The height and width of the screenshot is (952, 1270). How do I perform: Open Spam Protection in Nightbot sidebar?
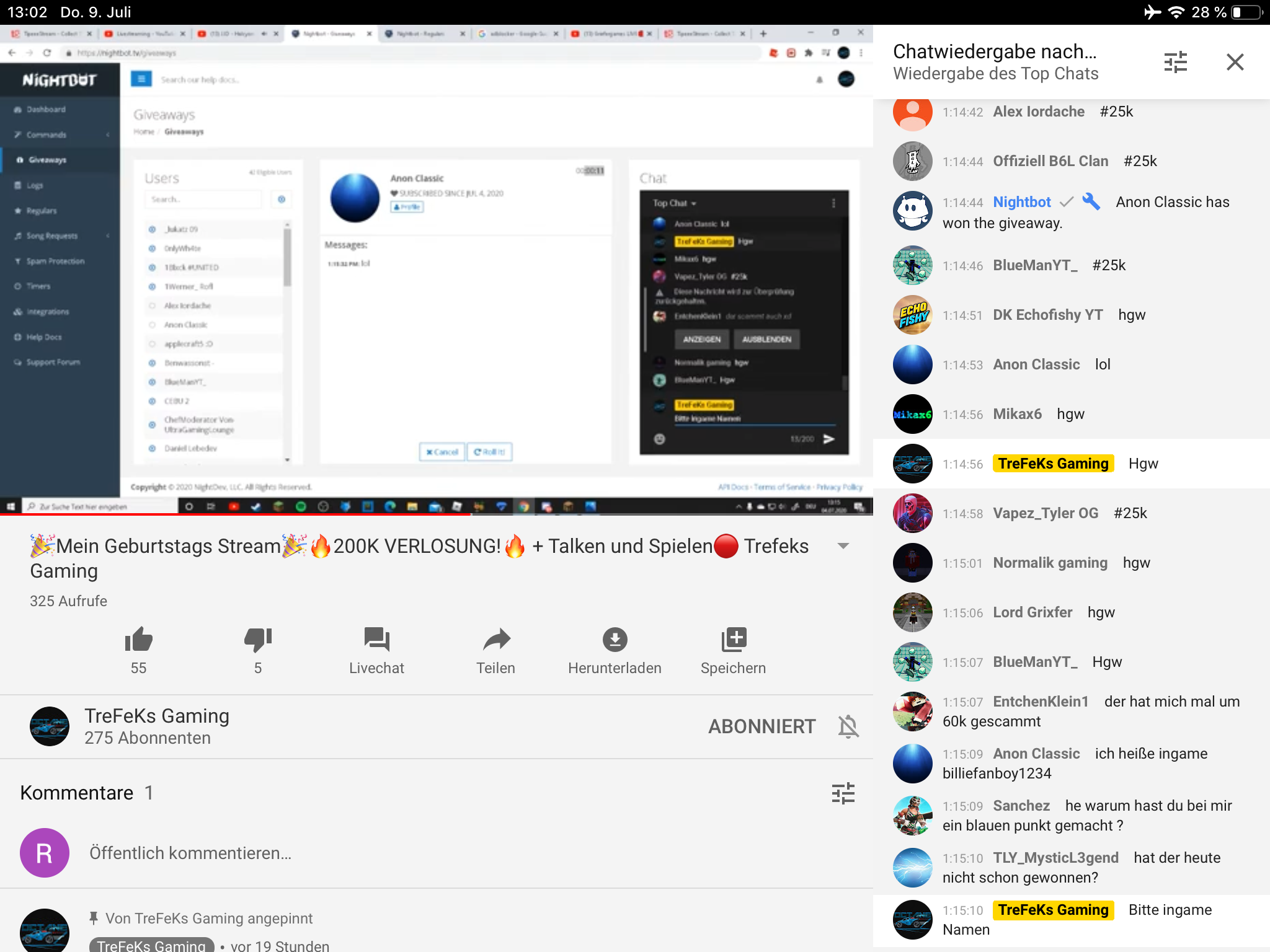[x=55, y=262]
